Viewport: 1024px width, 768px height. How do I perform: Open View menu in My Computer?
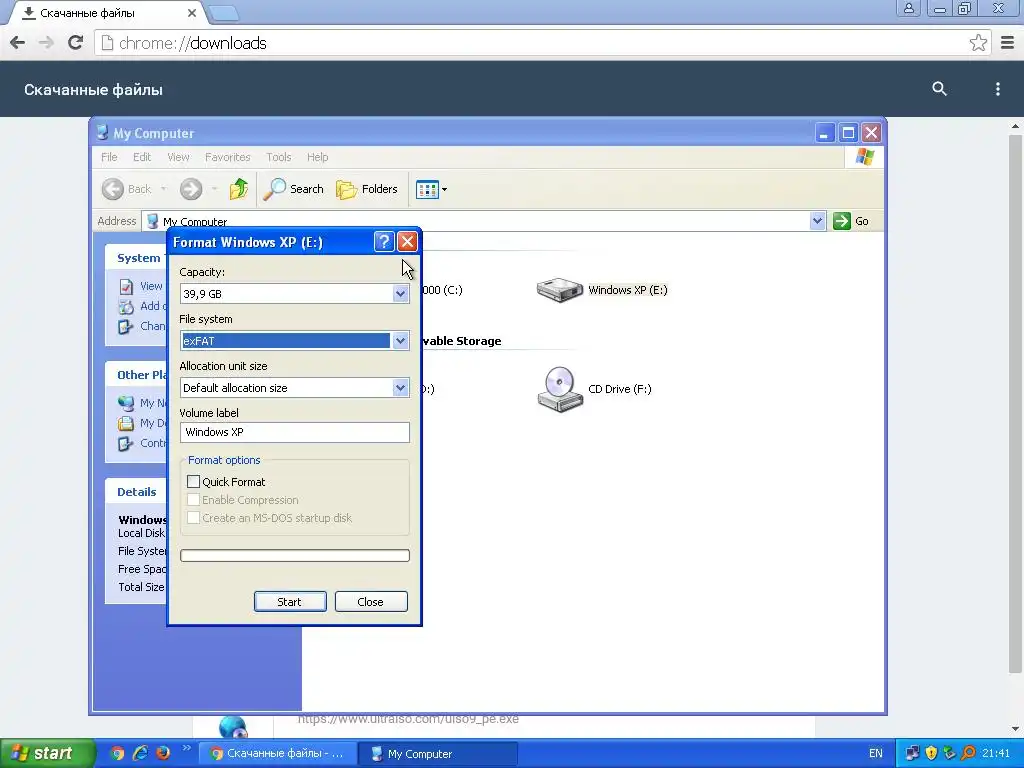pos(178,157)
